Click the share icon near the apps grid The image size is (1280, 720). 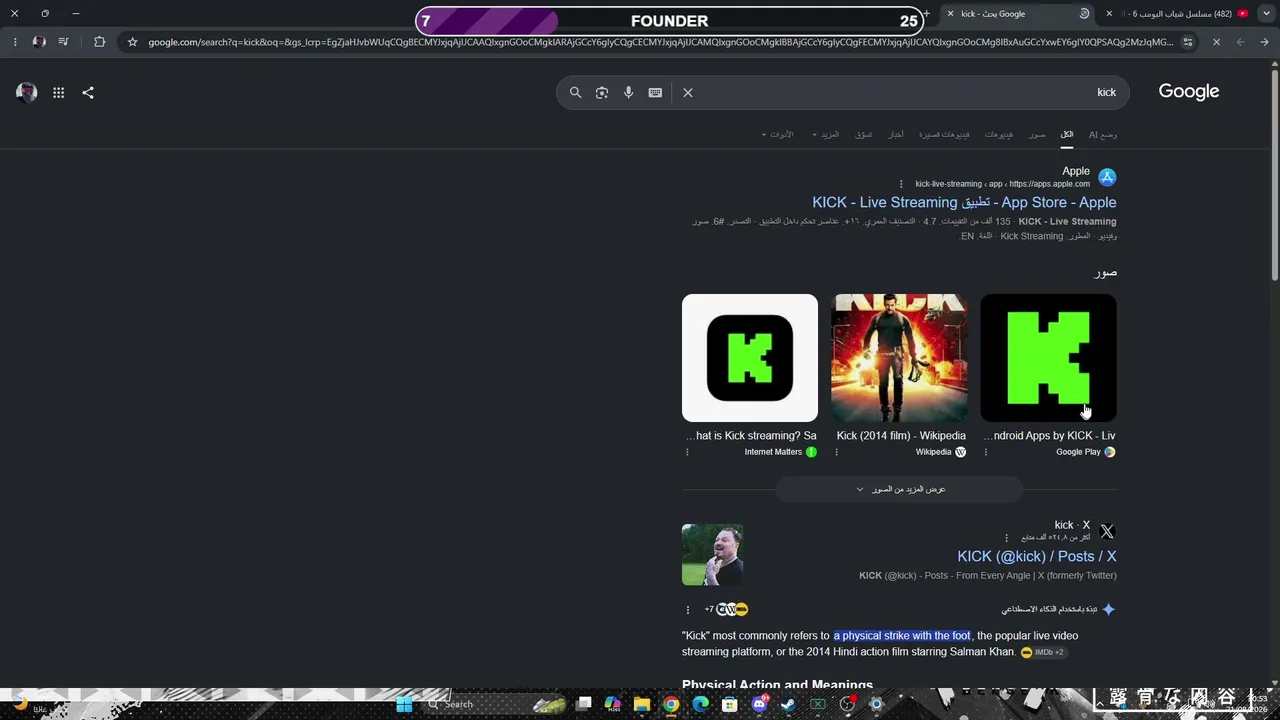coord(88,93)
